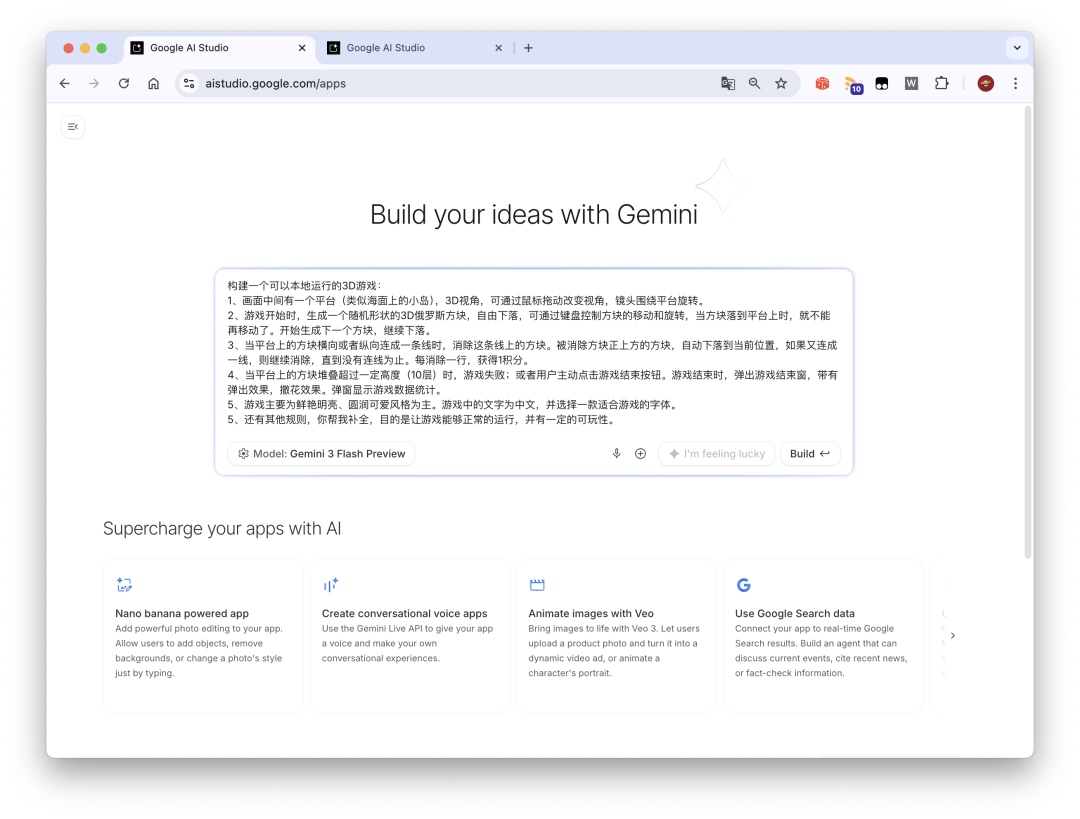Open the W extension icon
The image size is (1080, 819).
pyautogui.click(x=911, y=83)
